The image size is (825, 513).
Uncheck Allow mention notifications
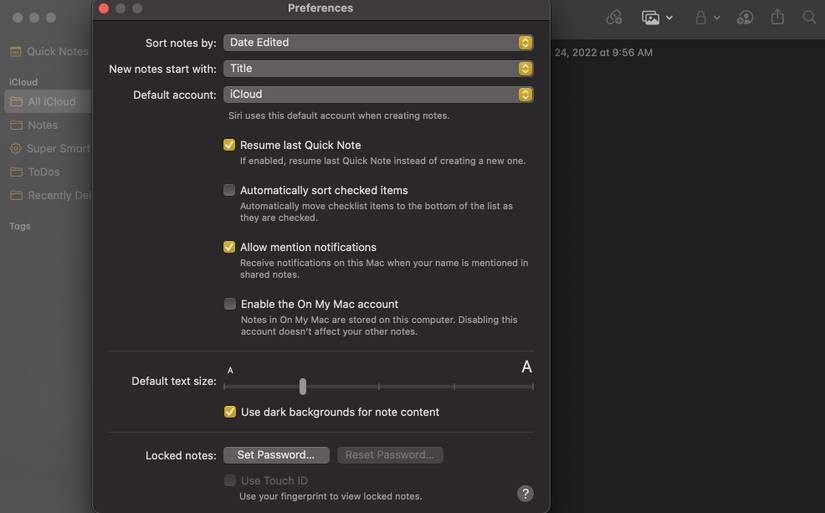[x=229, y=247]
